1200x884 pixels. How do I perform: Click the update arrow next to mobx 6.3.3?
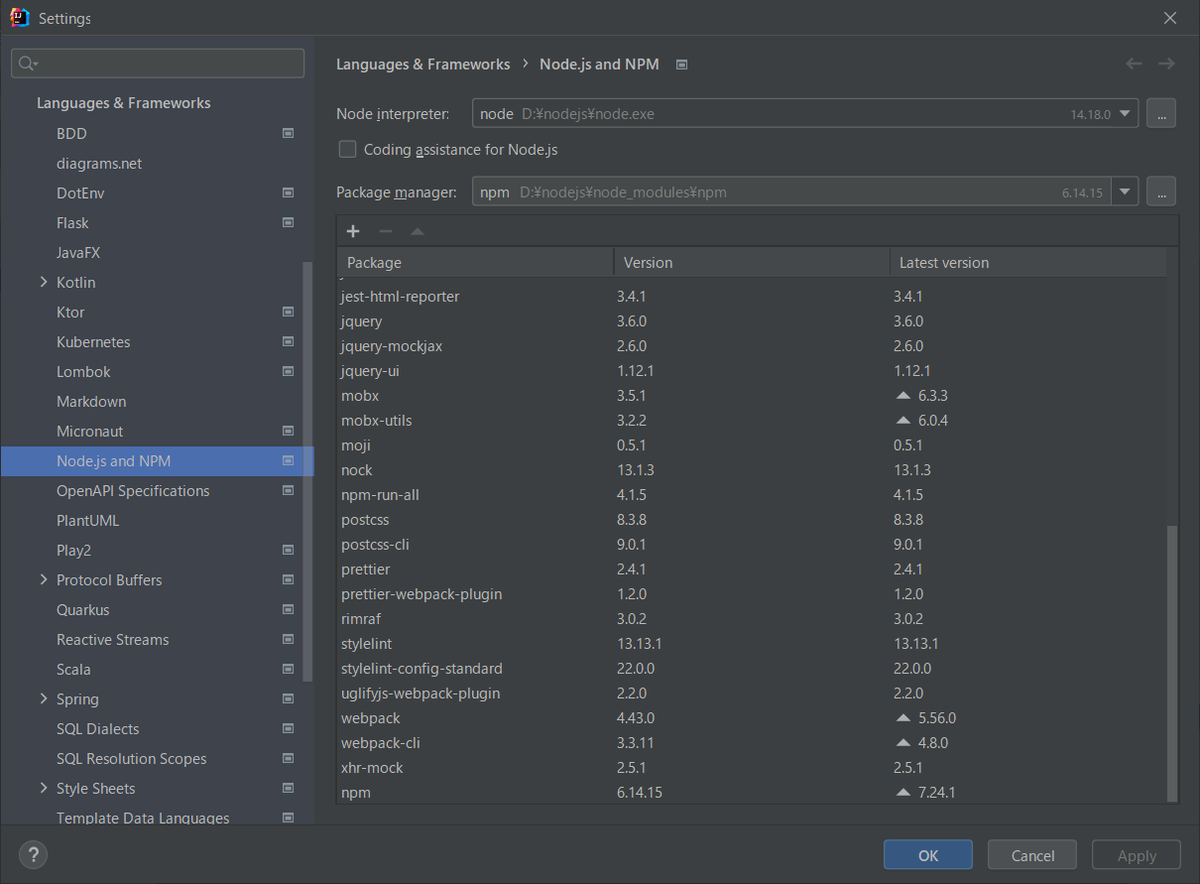click(x=903, y=396)
